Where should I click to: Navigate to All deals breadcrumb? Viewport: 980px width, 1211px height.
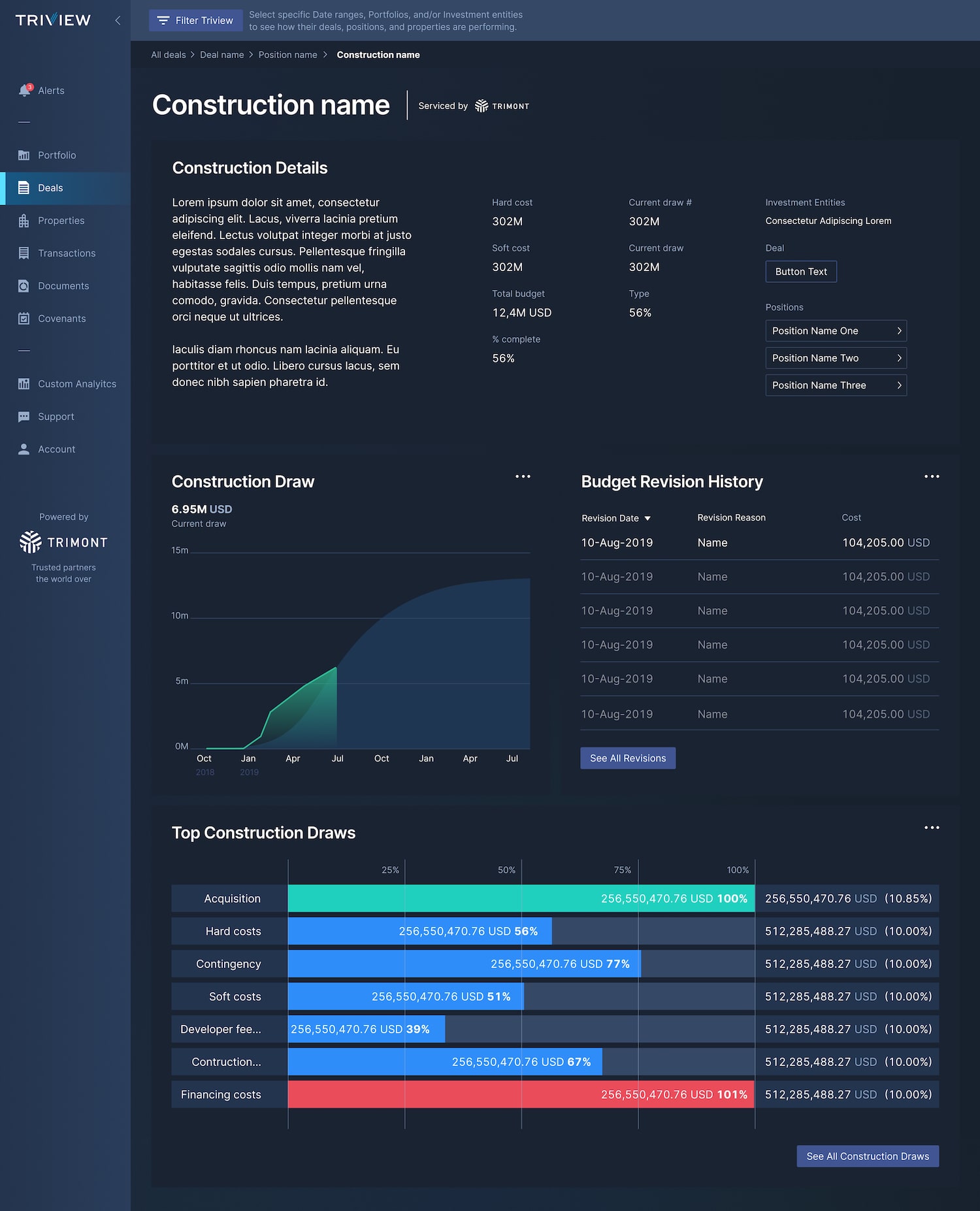169,55
